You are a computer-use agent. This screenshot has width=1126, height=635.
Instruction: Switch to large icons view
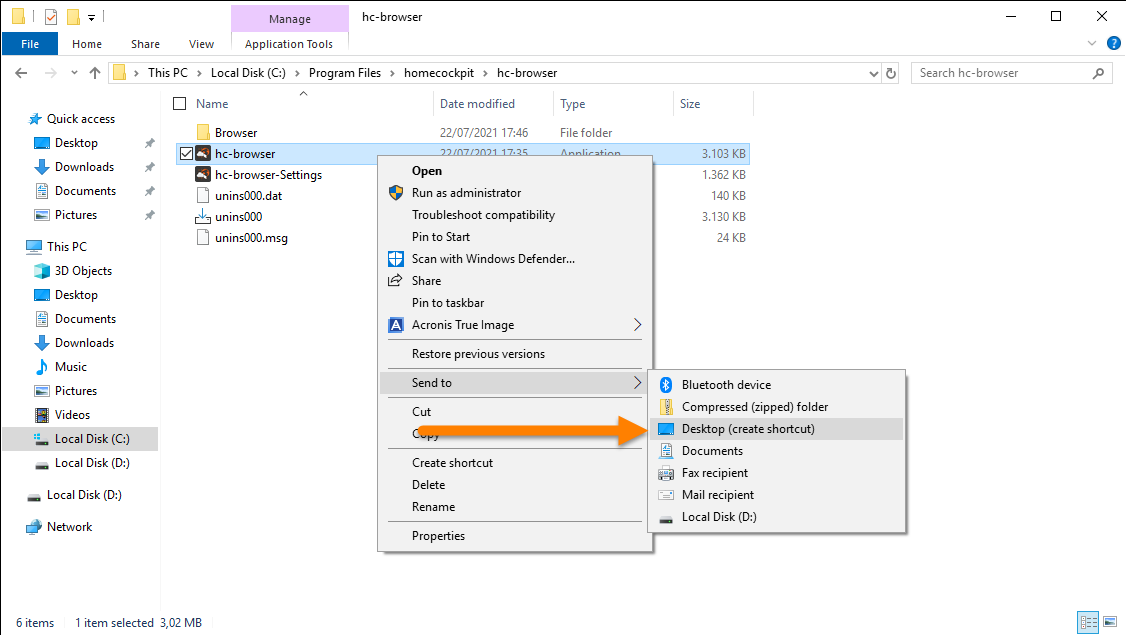(1110, 622)
